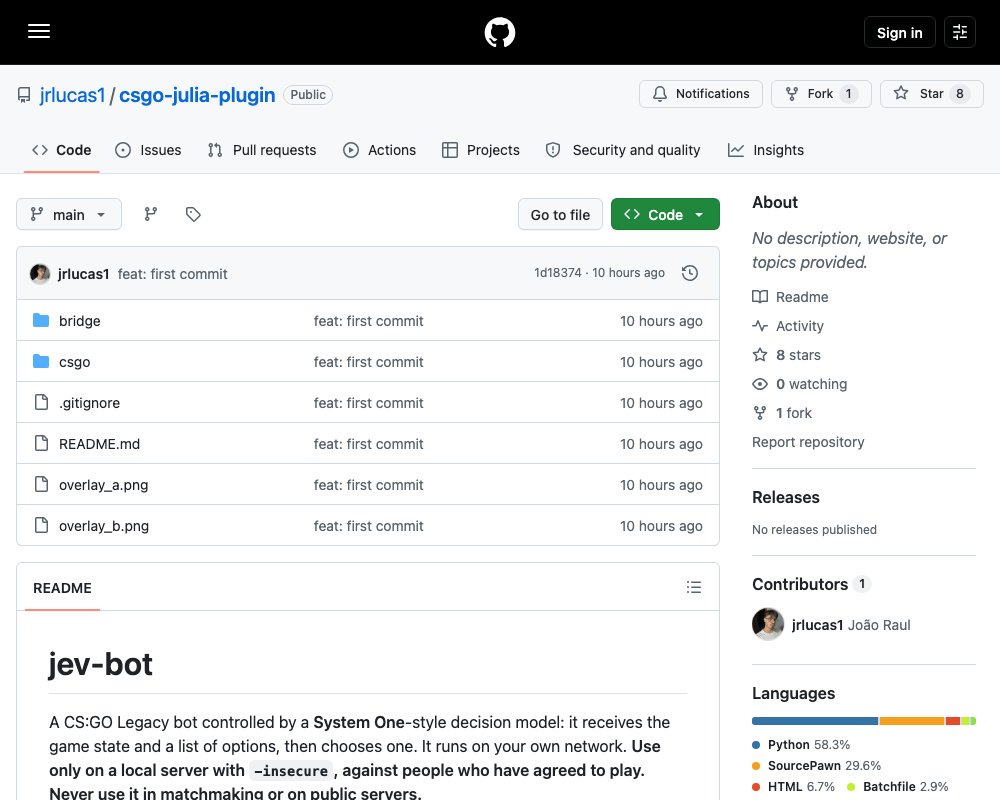The height and width of the screenshot is (800, 1000).
Task: Open the csgo-julia-plugin repository link
Action: [x=197, y=95]
